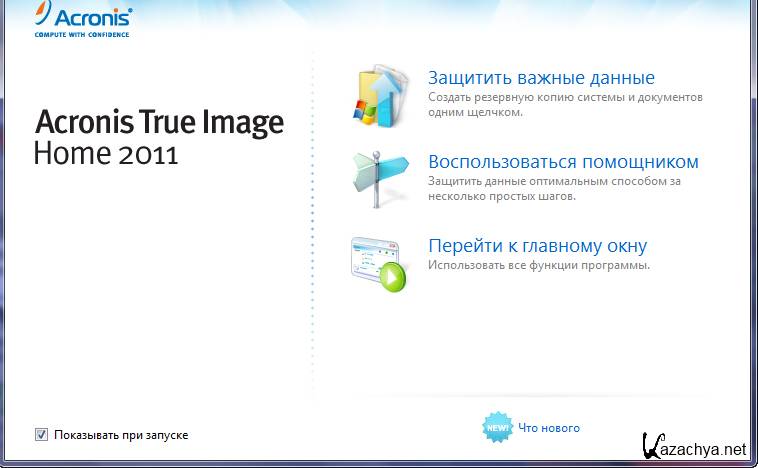
Task: Click the 'Показывать при запуске' label text
Action: 121,435
